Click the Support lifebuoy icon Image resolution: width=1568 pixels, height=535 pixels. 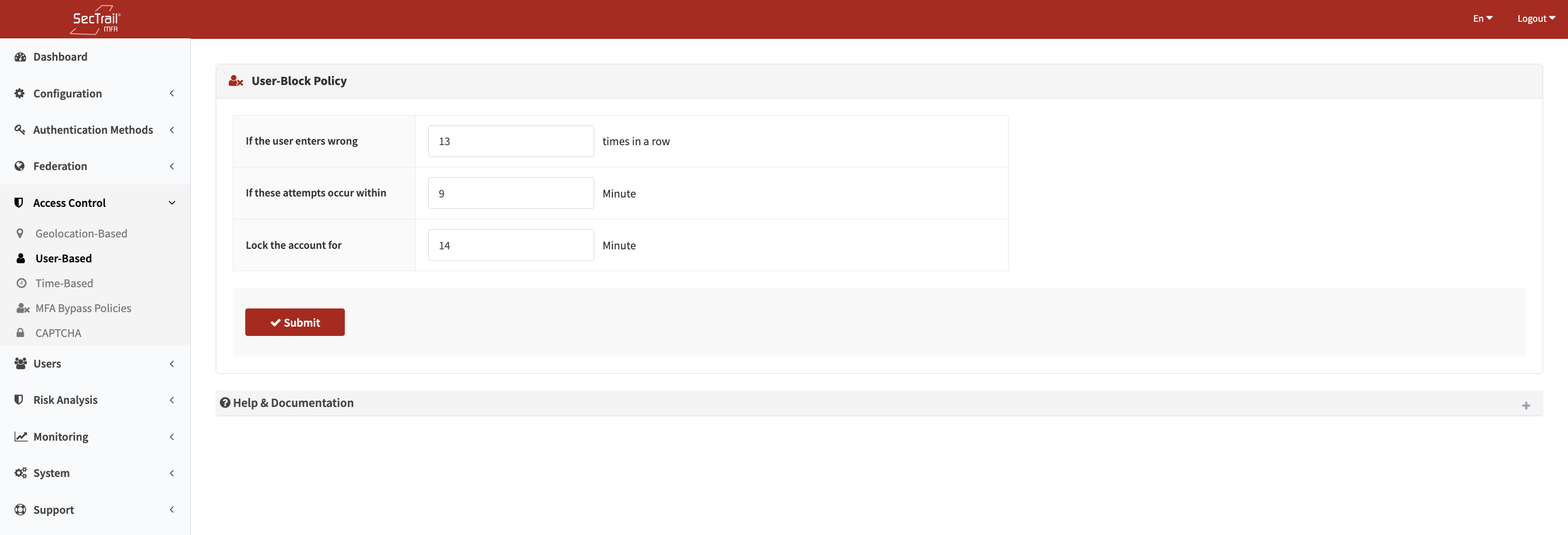pos(20,510)
